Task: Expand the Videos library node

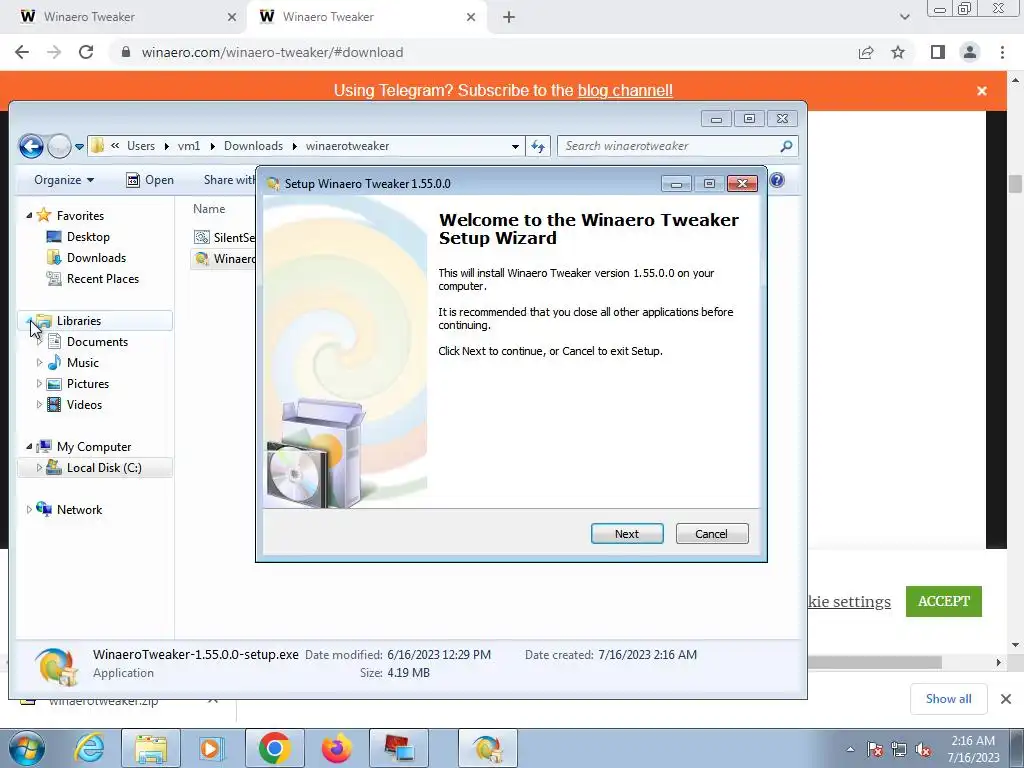Action: (39, 404)
